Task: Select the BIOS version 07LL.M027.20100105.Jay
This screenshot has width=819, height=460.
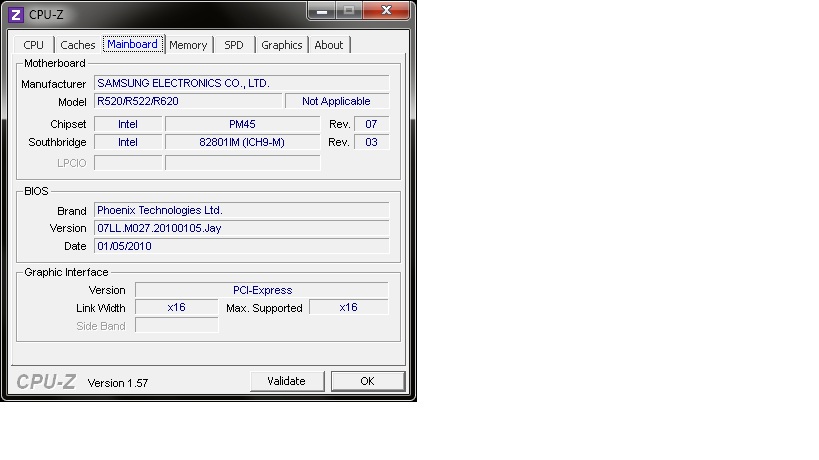Action: (241, 228)
